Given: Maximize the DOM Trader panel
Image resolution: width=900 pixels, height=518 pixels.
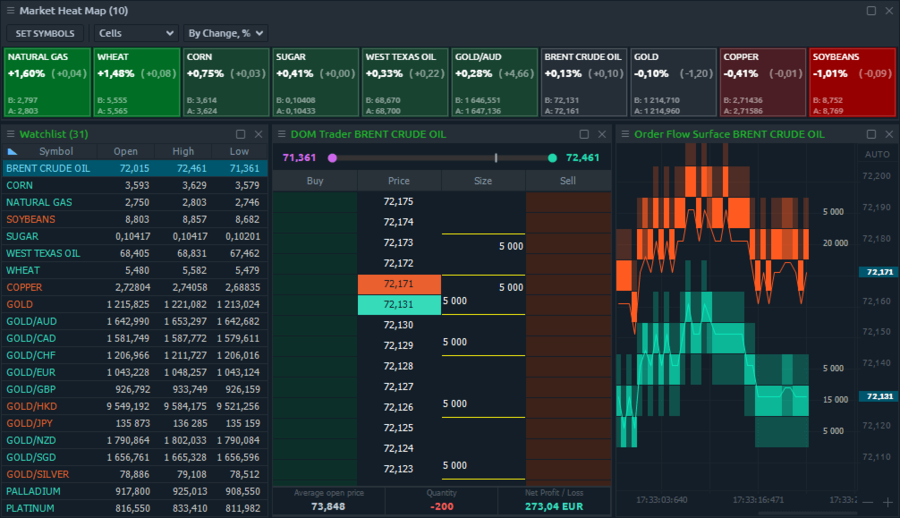Looking at the screenshot, I should [x=584, y=134].
